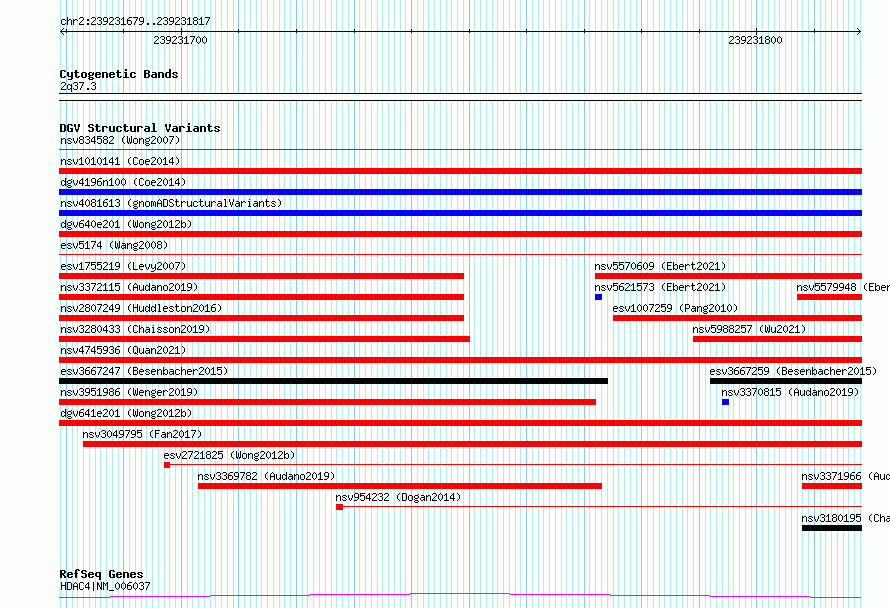Image resolution: width=890 pixels, height=608 pixels.
Task: Click the chr2:239231679..239231817 coordinate label
Action: [x=135, y=21]
